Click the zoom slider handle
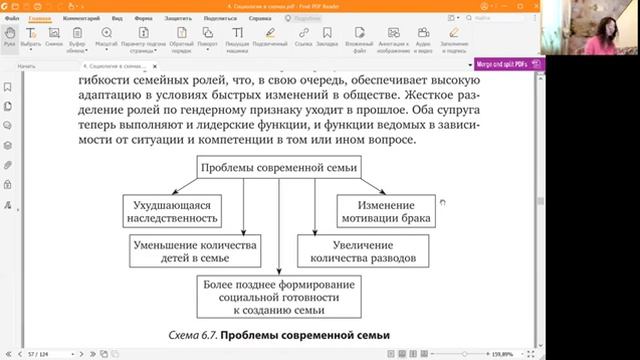Screen dimensions: 640x360 point(464,354)
